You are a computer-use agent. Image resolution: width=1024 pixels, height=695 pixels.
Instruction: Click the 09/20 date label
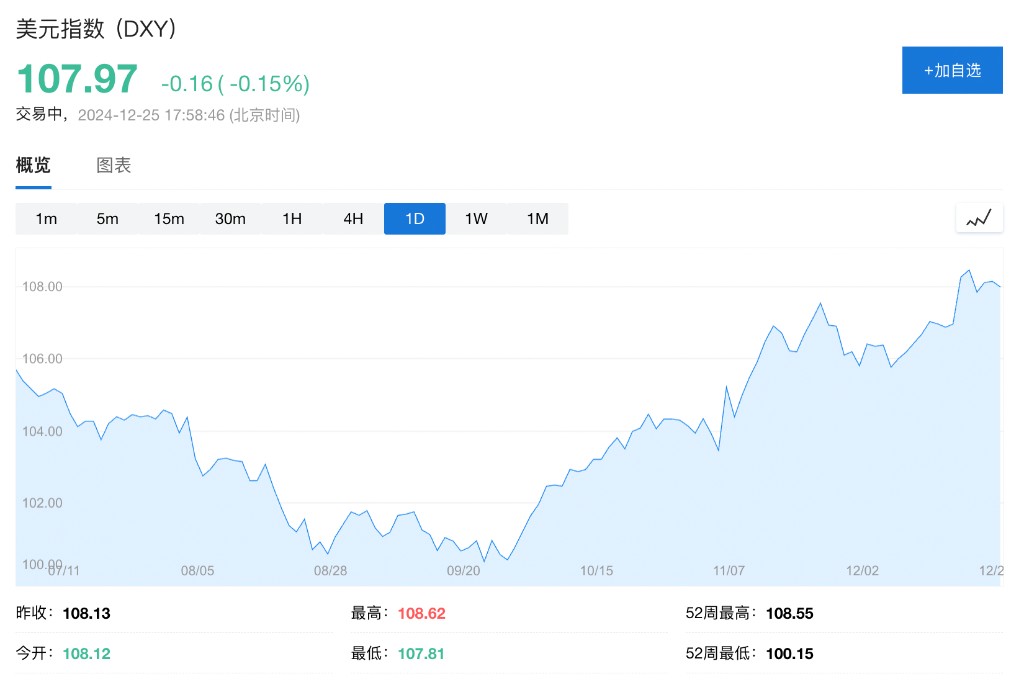[x=464, y=570]
